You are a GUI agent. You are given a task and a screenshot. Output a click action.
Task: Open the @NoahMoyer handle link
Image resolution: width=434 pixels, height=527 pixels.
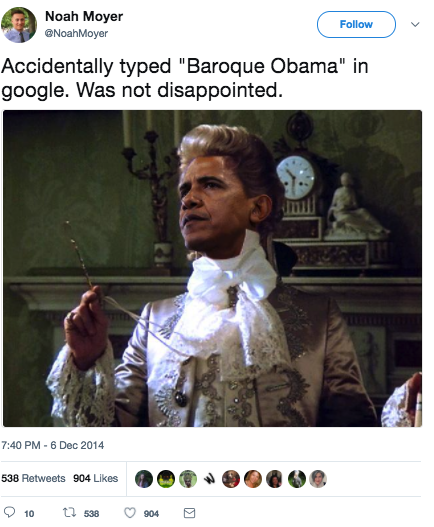click(76, 33)
